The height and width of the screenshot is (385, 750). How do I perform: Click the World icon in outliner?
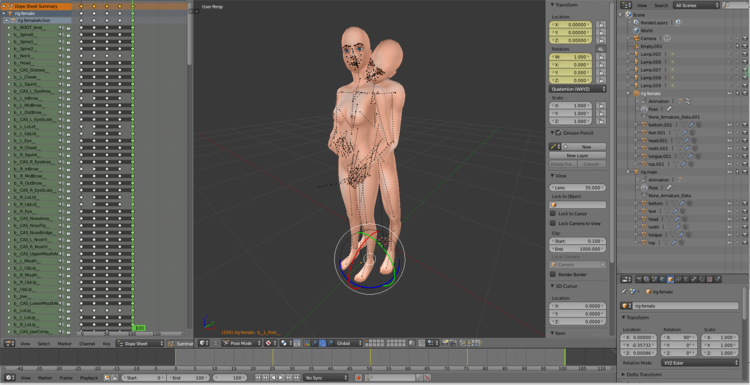[636, 30]
